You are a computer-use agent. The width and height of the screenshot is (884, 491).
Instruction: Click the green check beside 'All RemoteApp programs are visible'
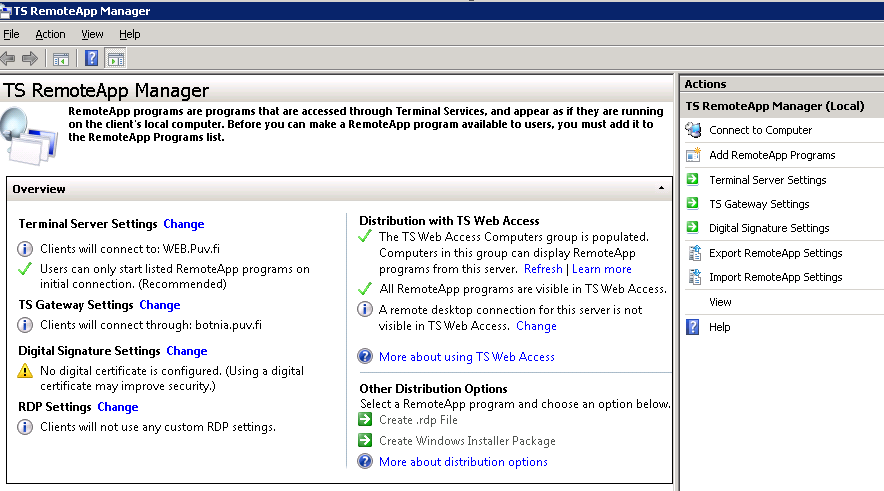[x=365, y=289]
